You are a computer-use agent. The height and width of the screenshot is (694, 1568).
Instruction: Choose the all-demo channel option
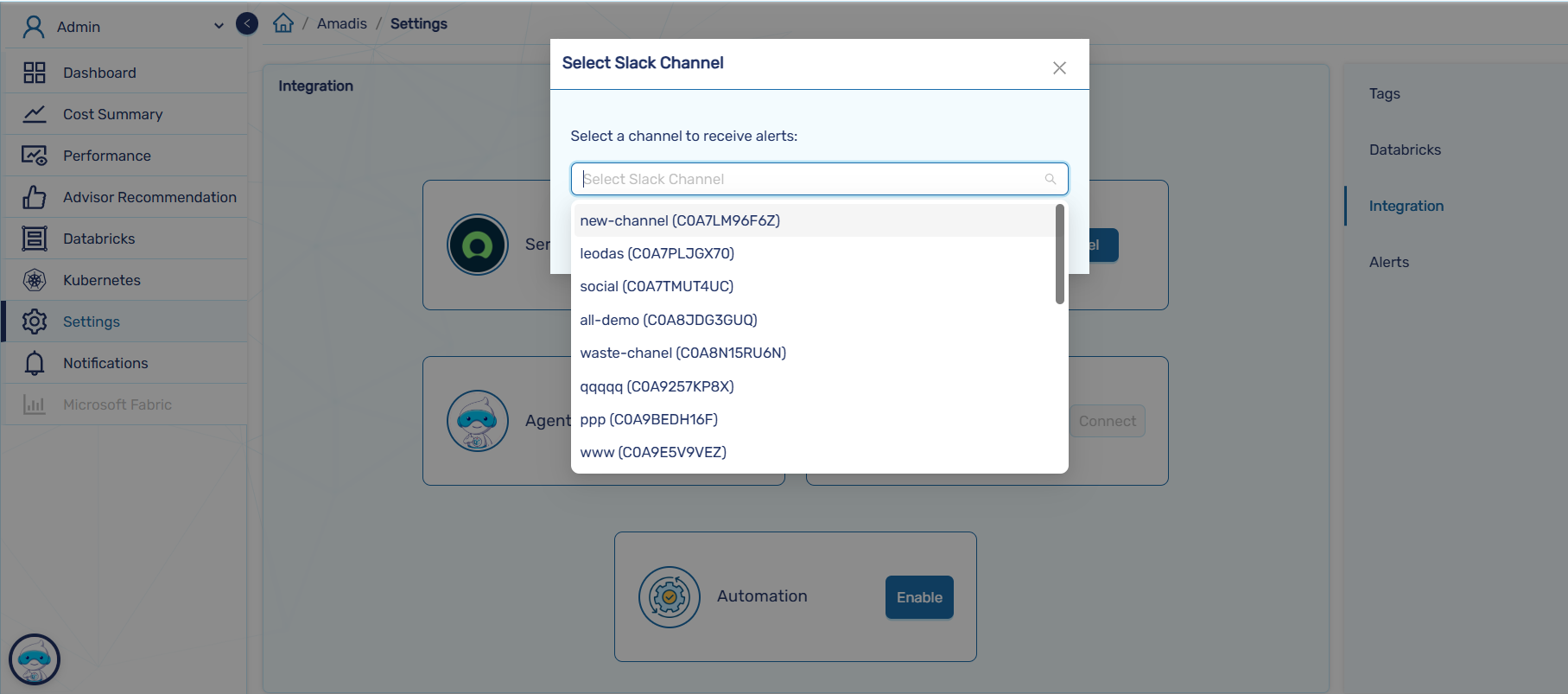(x=669, y=320)
